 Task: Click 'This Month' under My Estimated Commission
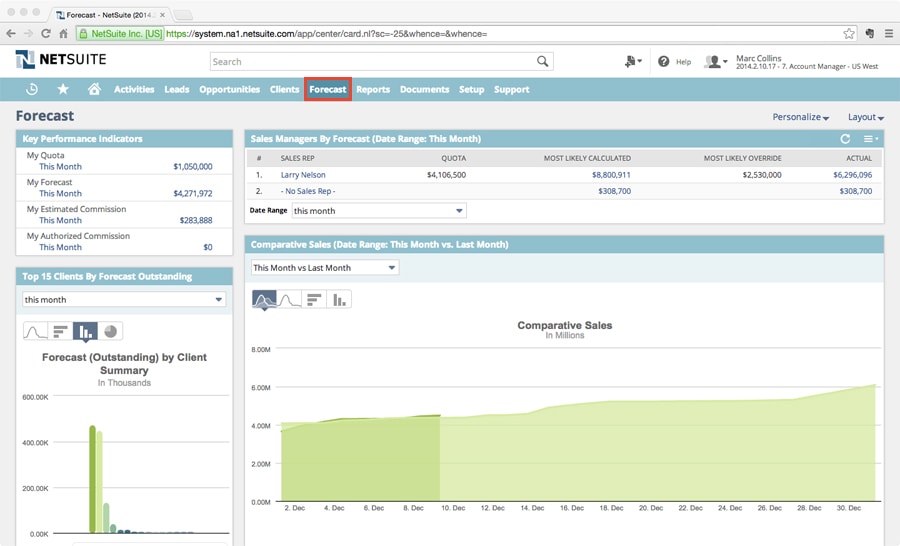pyautogui.click(x=60, y=220)
